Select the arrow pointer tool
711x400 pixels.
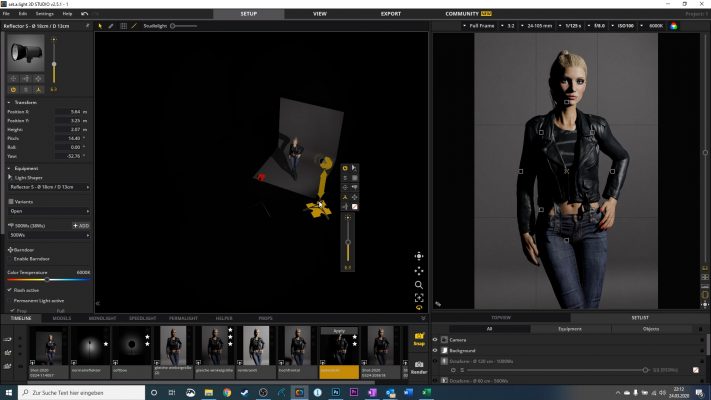(x=101, y=25)
